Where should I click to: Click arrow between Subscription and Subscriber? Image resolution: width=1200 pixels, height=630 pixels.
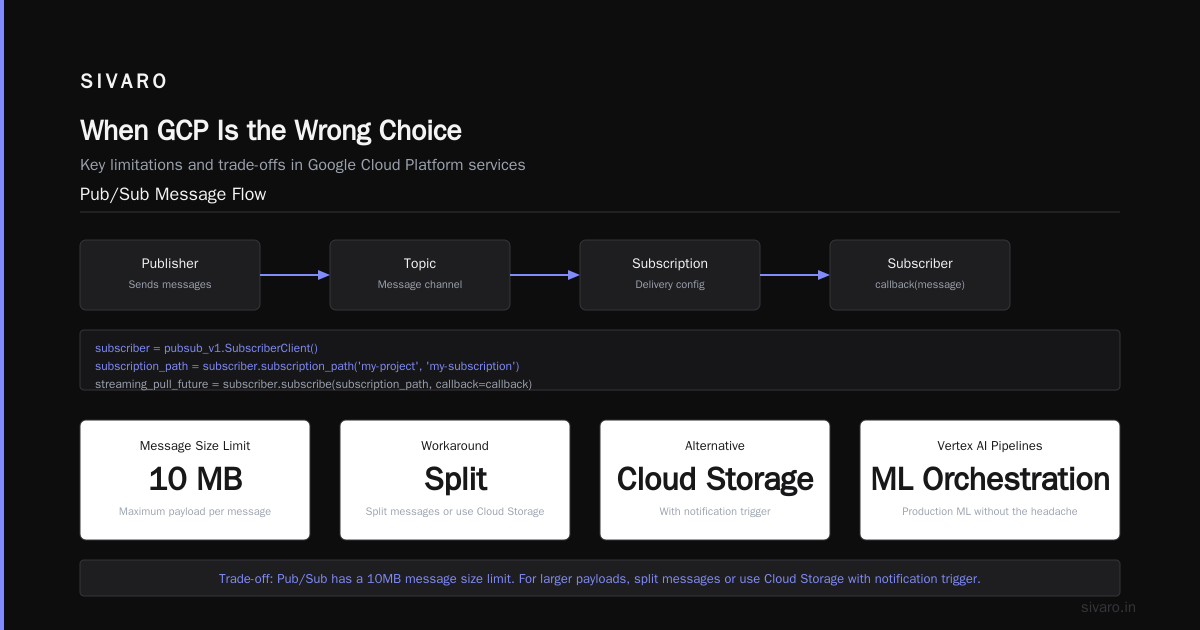pyautogui.click(x=795, y=275)
